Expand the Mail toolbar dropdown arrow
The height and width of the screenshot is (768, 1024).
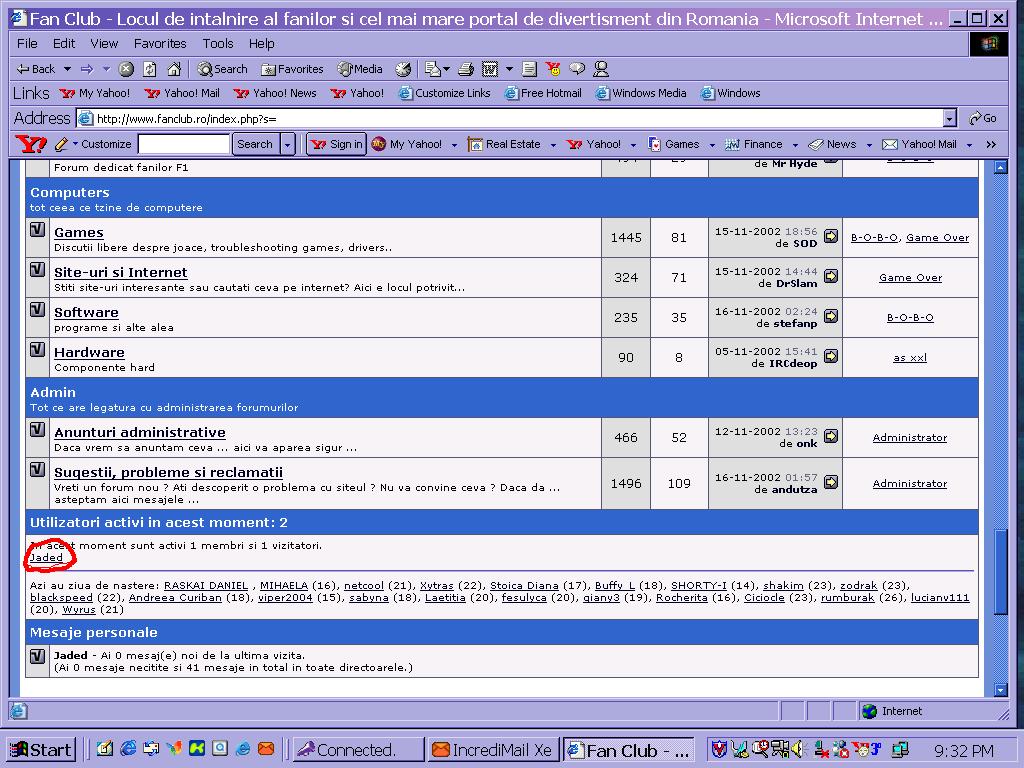447,69
